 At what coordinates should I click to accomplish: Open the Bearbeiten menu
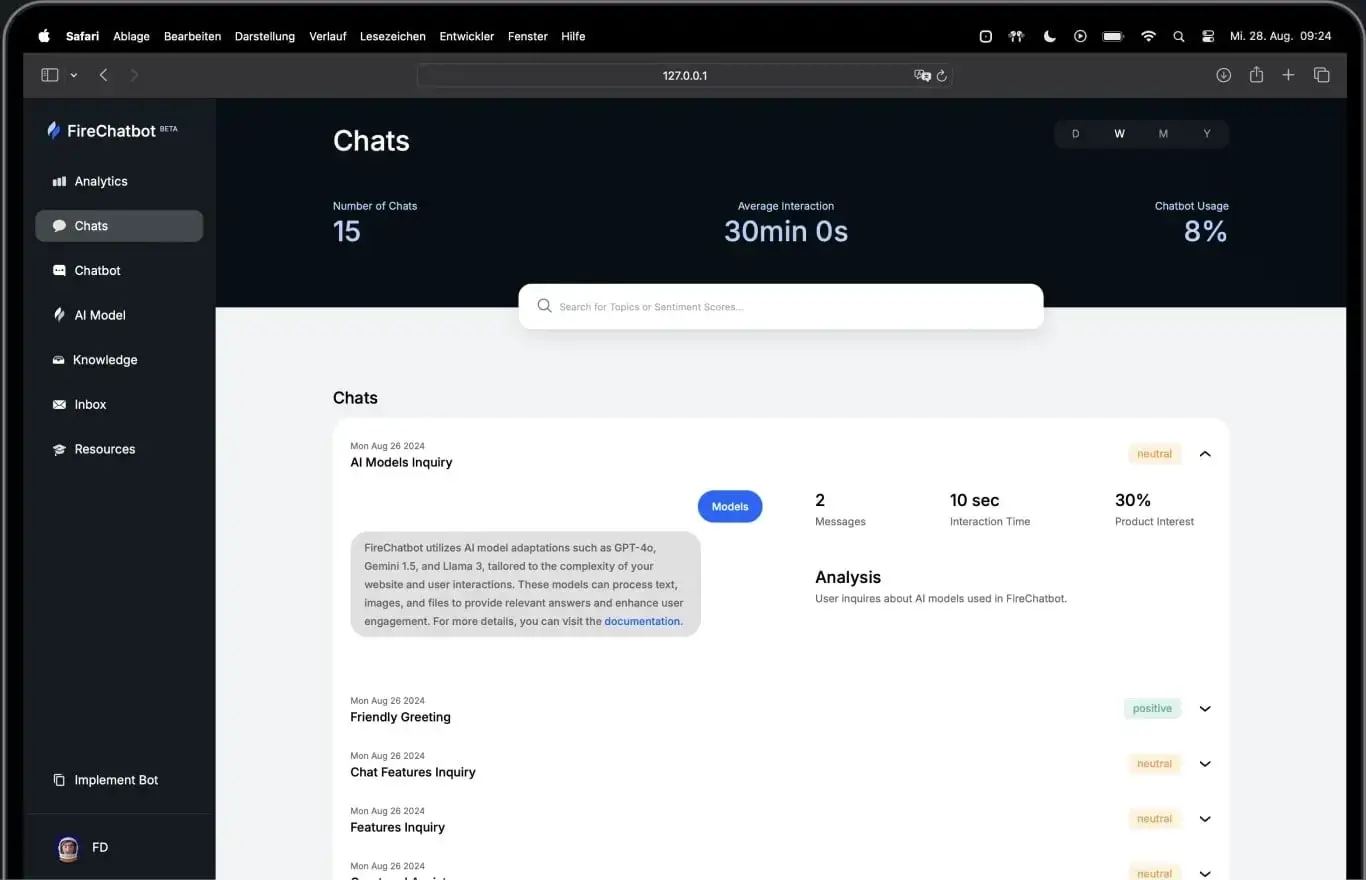192,36
